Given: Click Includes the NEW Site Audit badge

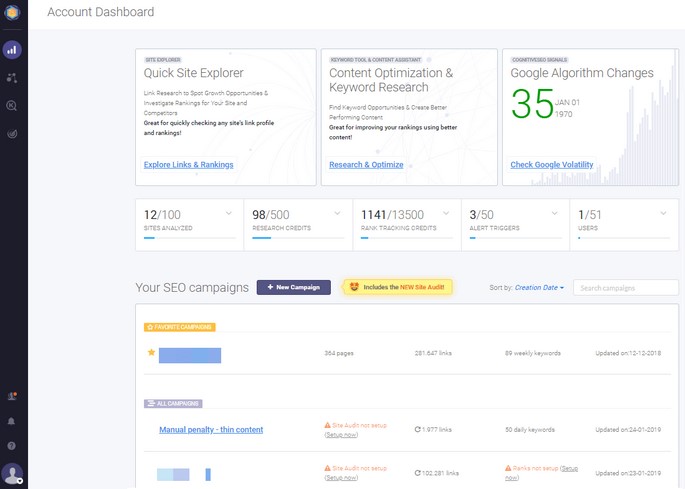Looking at the screenshot, I should point(398,287).
